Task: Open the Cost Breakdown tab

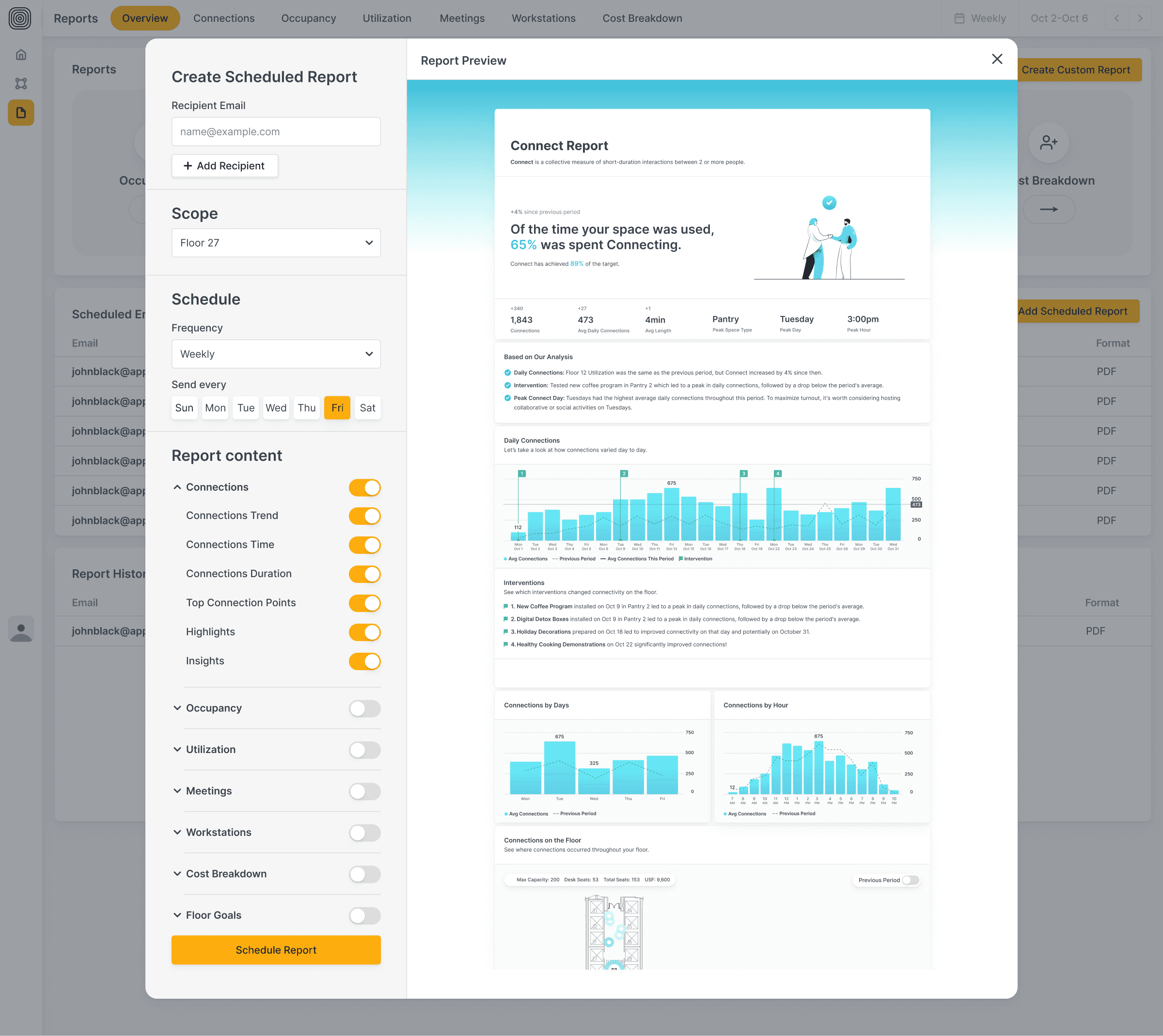Action: [x=642, y=18]
